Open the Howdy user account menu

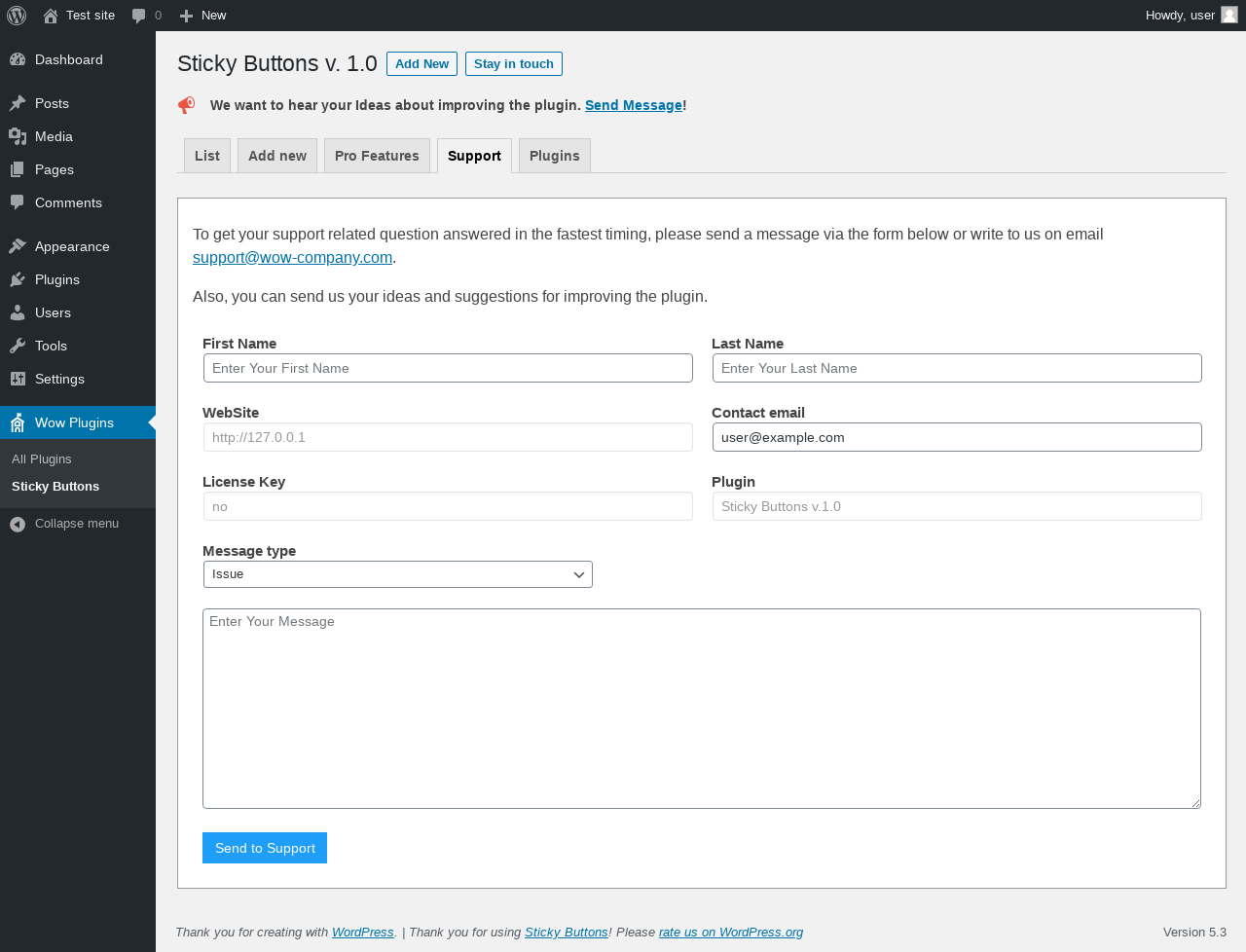(x=1191, y=16)
